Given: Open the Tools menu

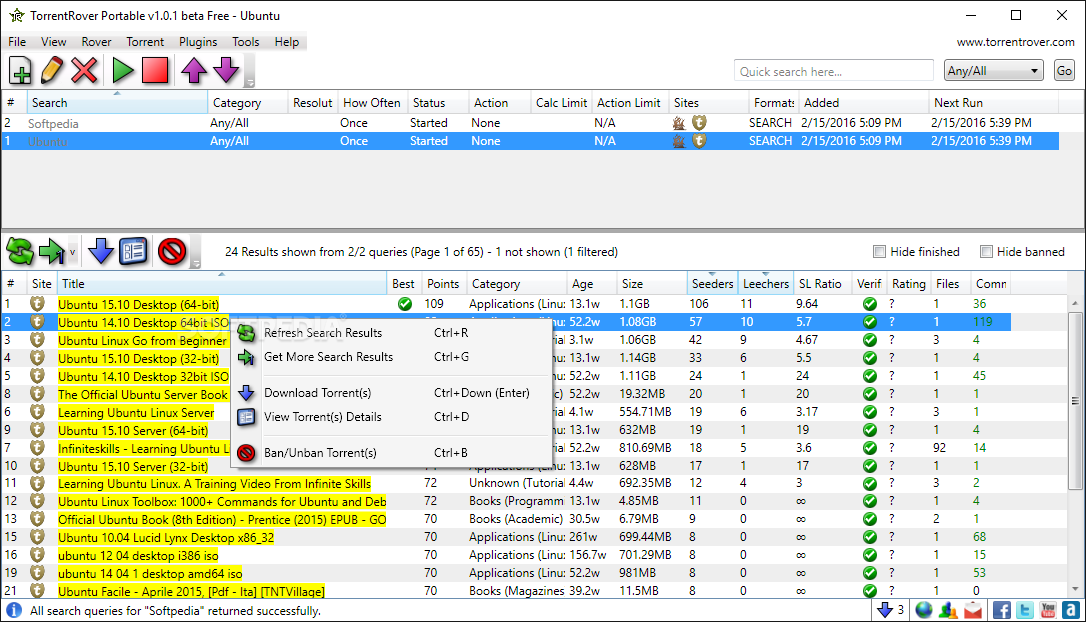Looking at the screenshot, I should (x=246, y=42).
